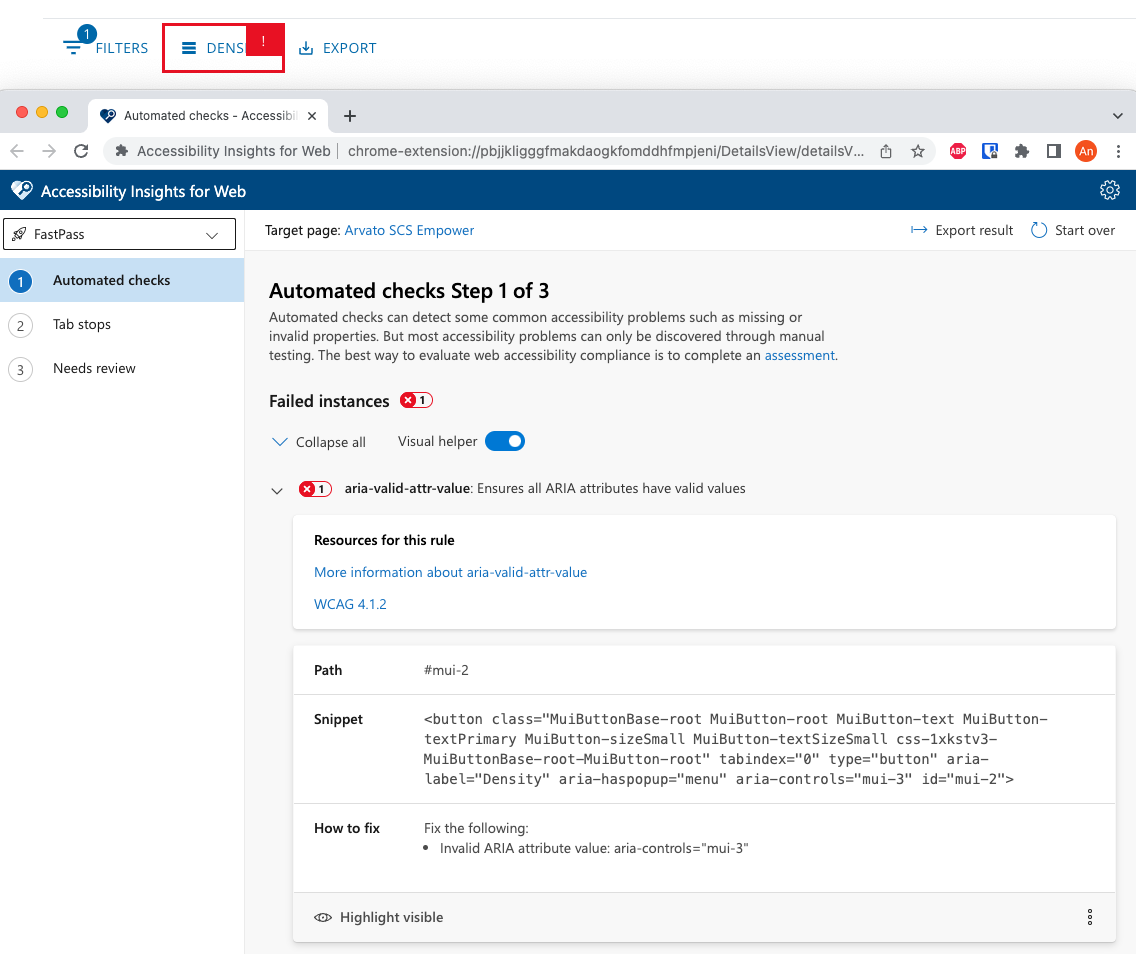Click the Failed instances count badge
This screenshot has height=954, width=1136.
pyautogui.click(x=417, y=401)
